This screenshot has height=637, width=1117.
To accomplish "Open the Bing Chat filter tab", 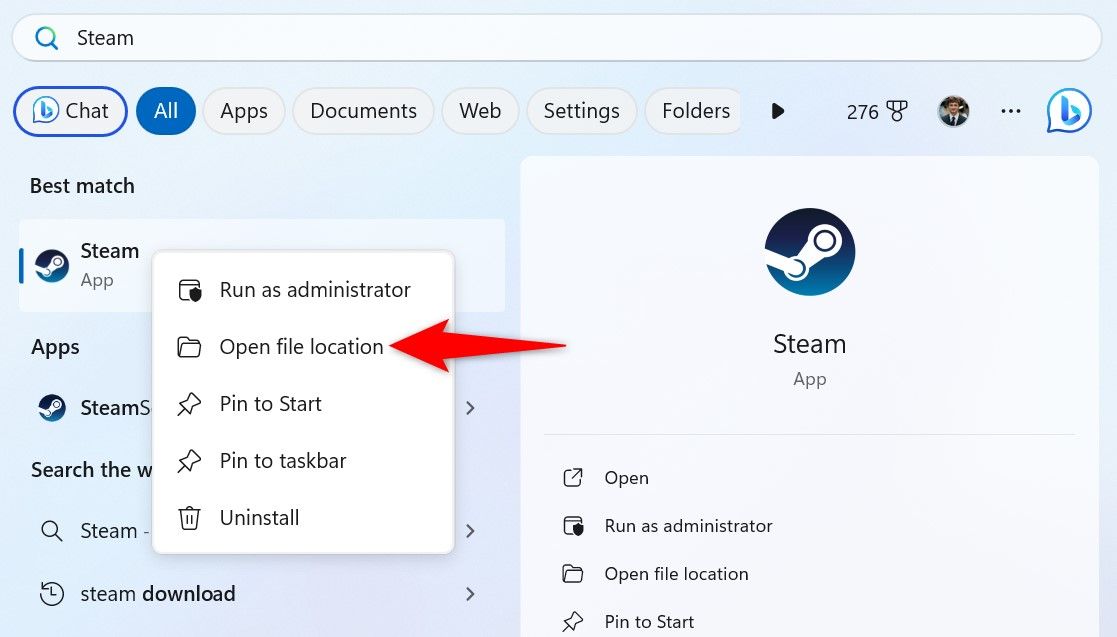I will pos(71,111).
